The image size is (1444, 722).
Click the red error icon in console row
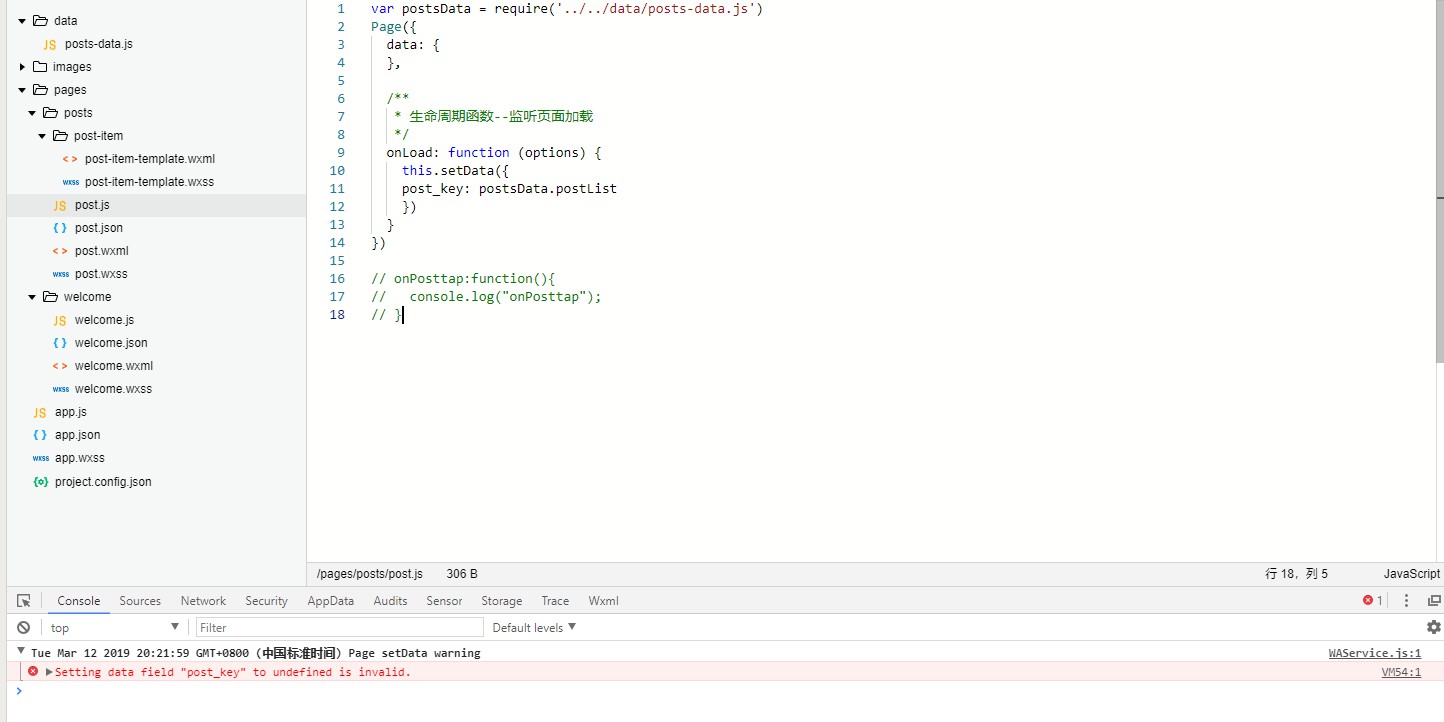point(33,672)
